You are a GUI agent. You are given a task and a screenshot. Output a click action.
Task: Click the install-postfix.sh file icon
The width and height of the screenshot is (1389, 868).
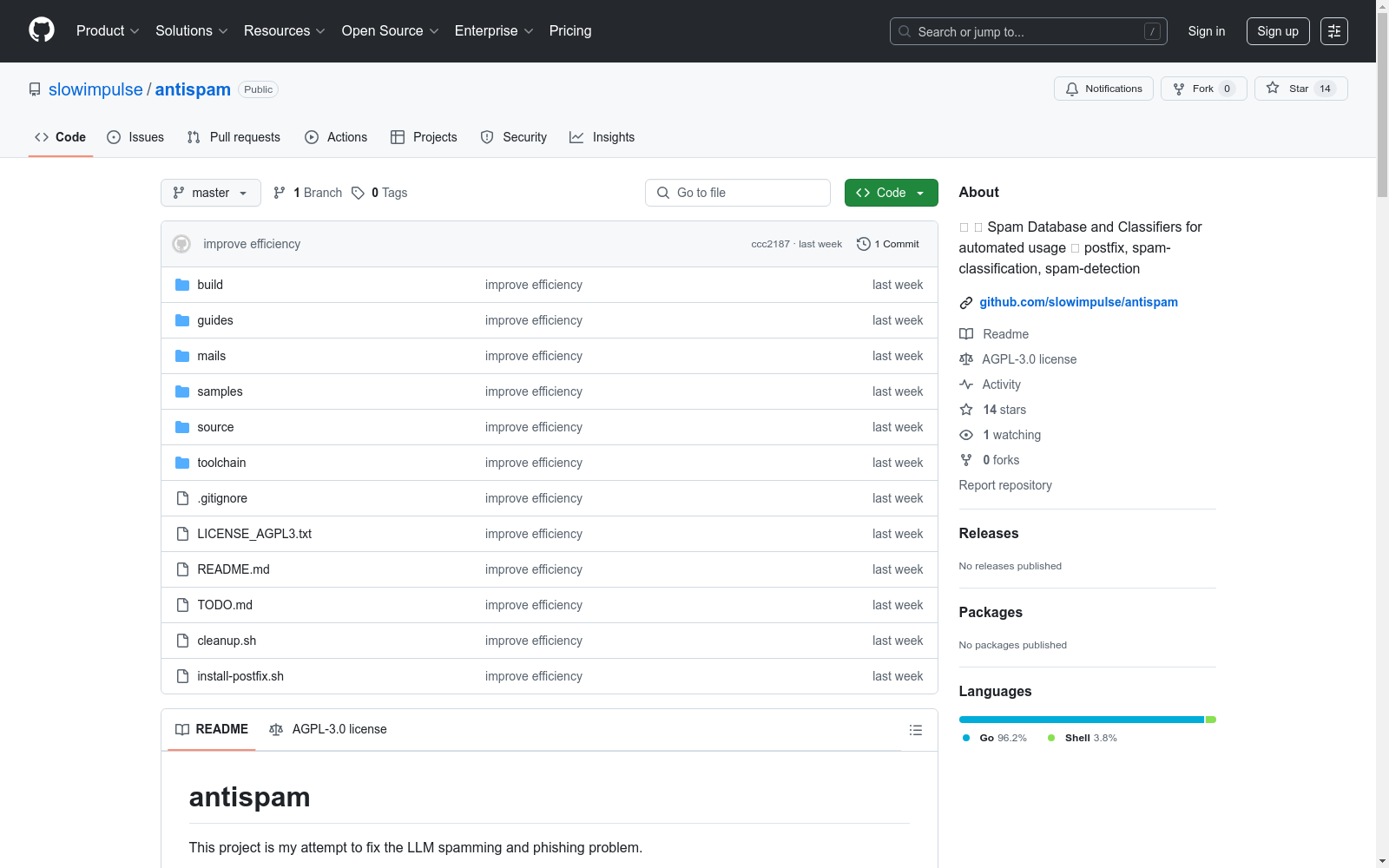[x=182, y=676]
